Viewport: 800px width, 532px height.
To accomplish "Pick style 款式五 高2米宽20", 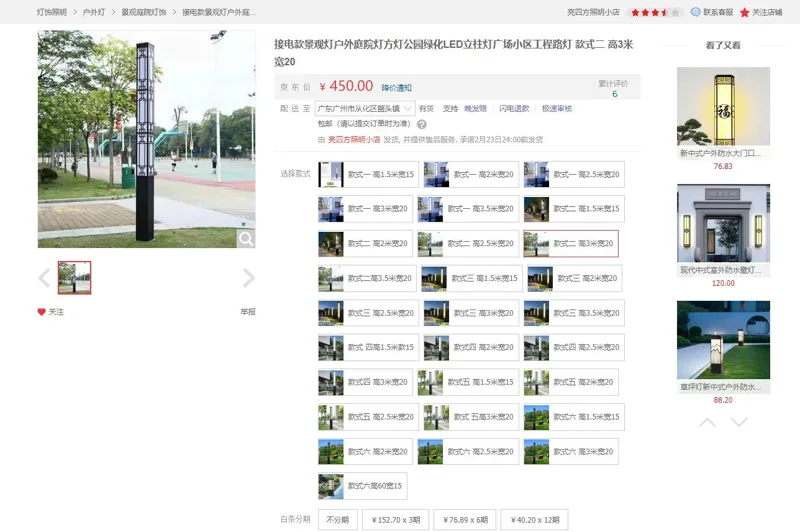I will point(571,382).
